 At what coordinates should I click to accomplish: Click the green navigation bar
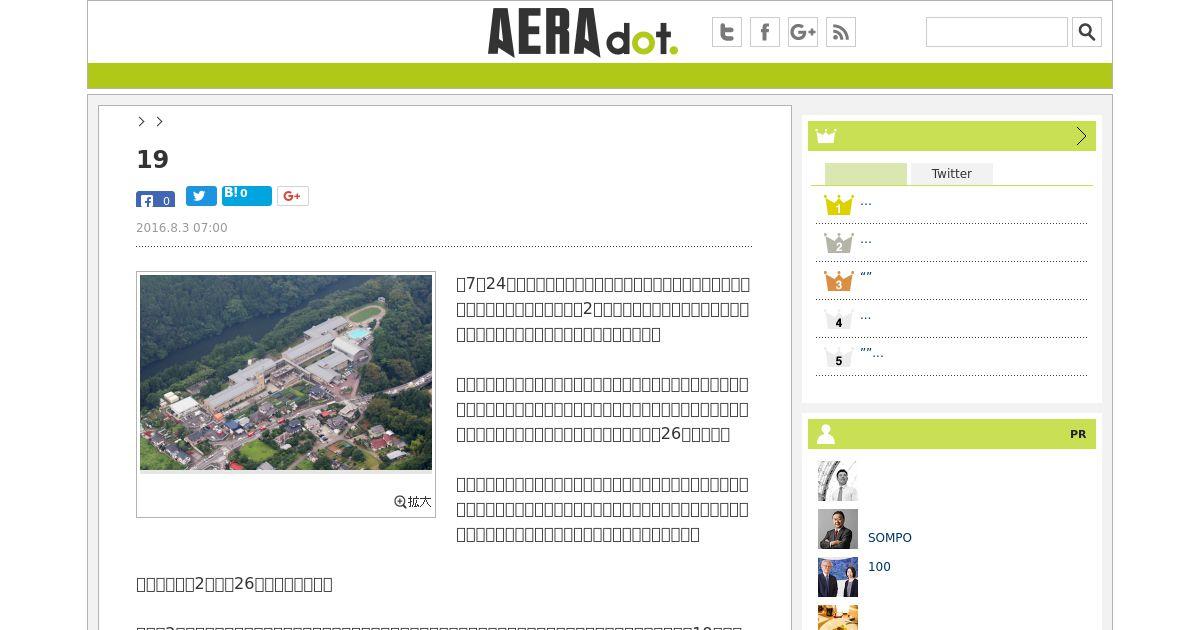(x=600, y=76)
